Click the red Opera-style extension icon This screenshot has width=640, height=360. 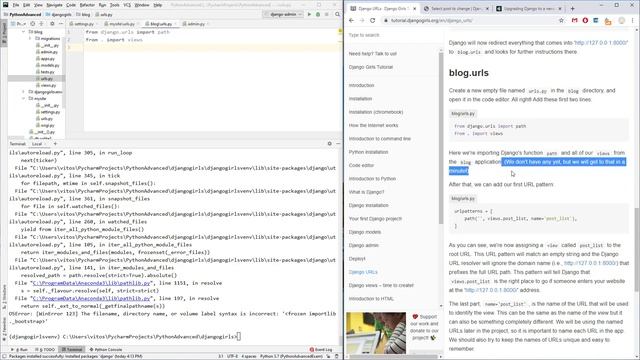pyautogui.click(x=585, y=20)
